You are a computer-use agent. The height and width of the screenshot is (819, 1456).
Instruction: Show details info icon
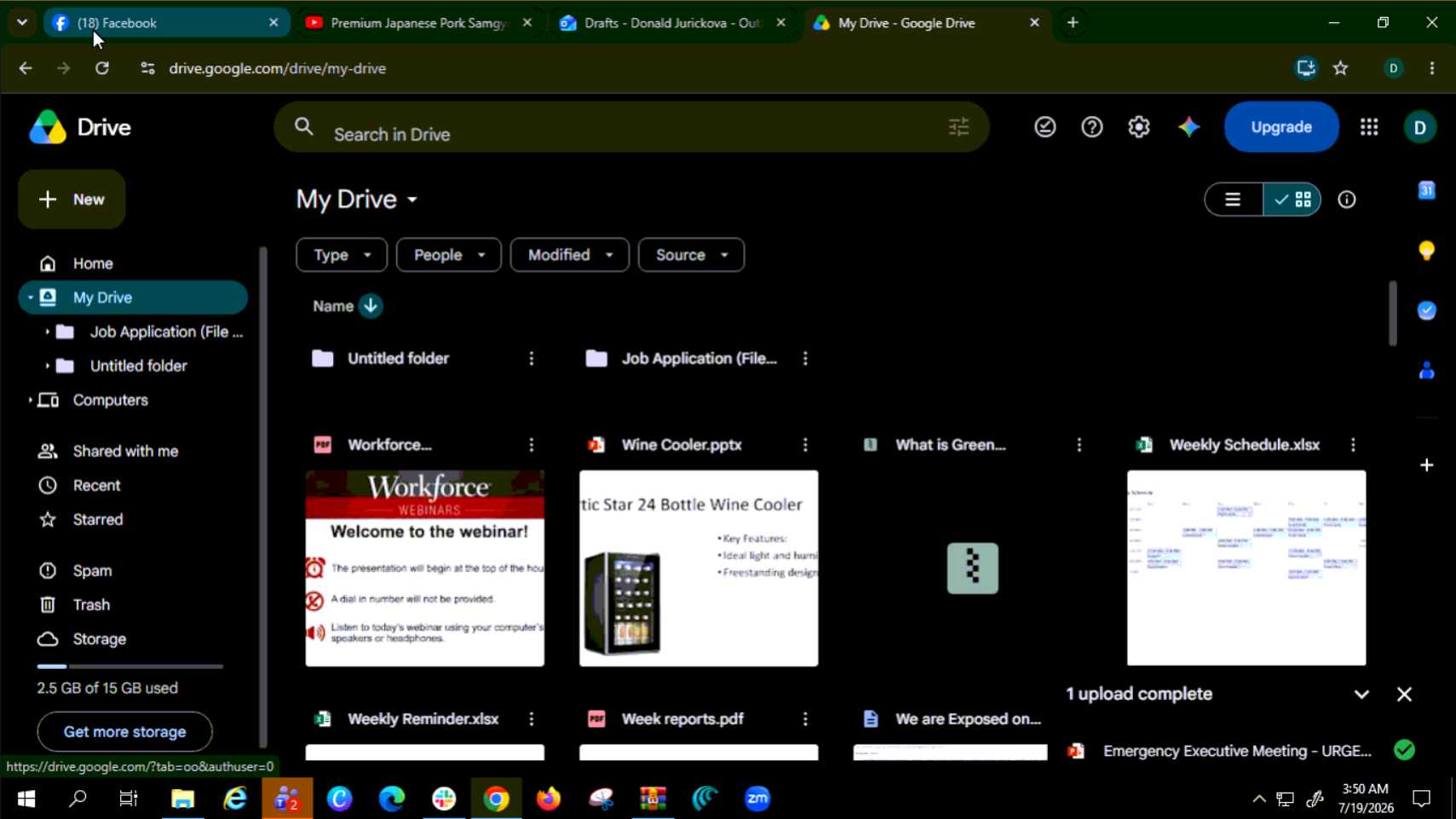pos(1346,199)
